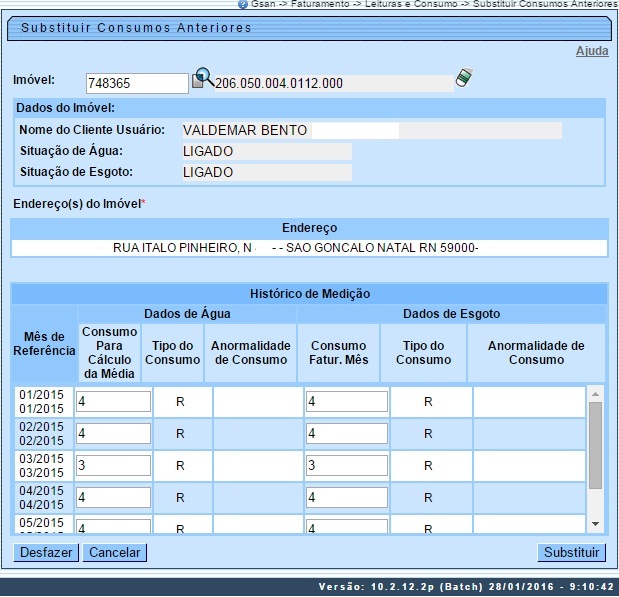Select water consumption field for 01/2015

click(x=114, y=402)
